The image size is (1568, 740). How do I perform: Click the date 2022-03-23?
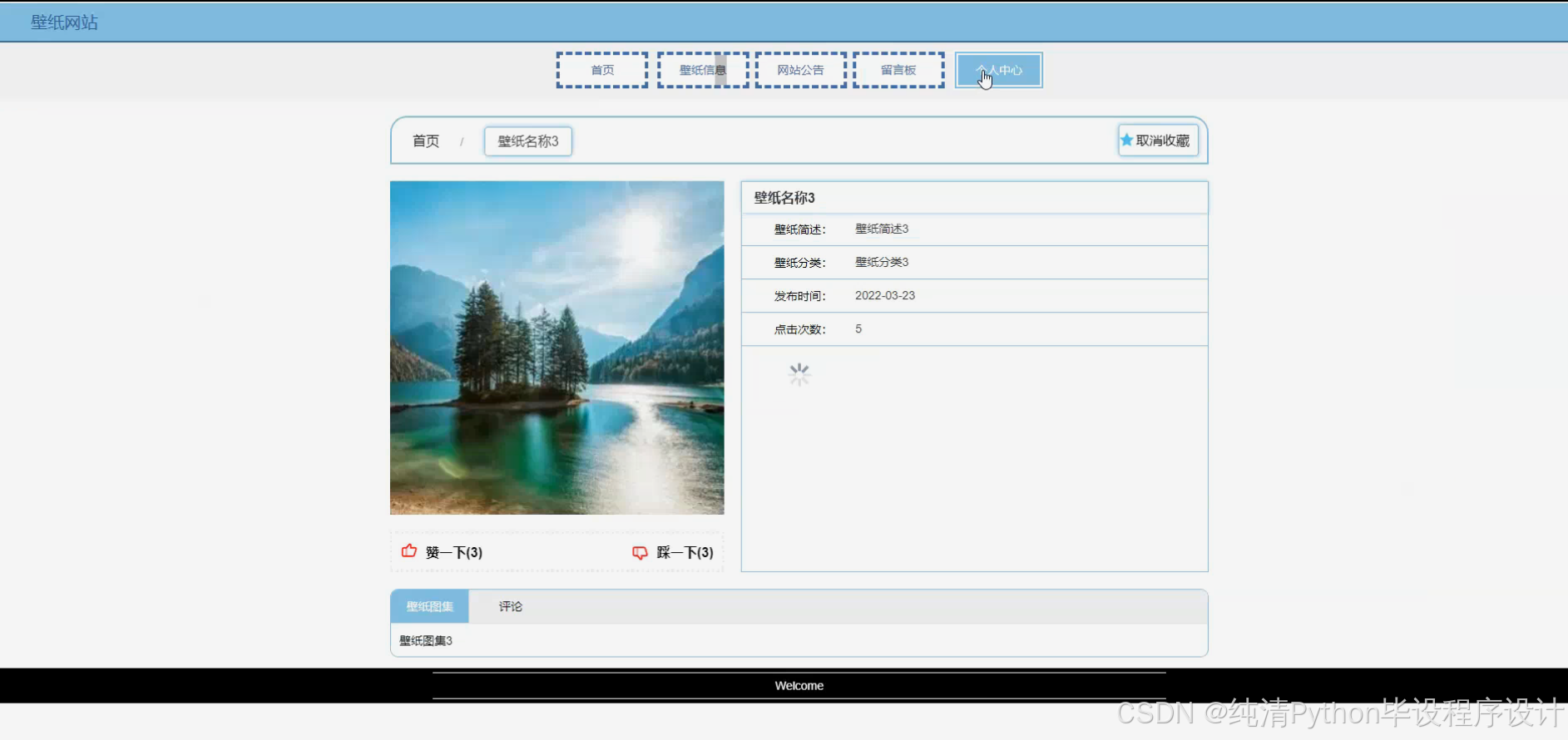click(x=885, y=295)
